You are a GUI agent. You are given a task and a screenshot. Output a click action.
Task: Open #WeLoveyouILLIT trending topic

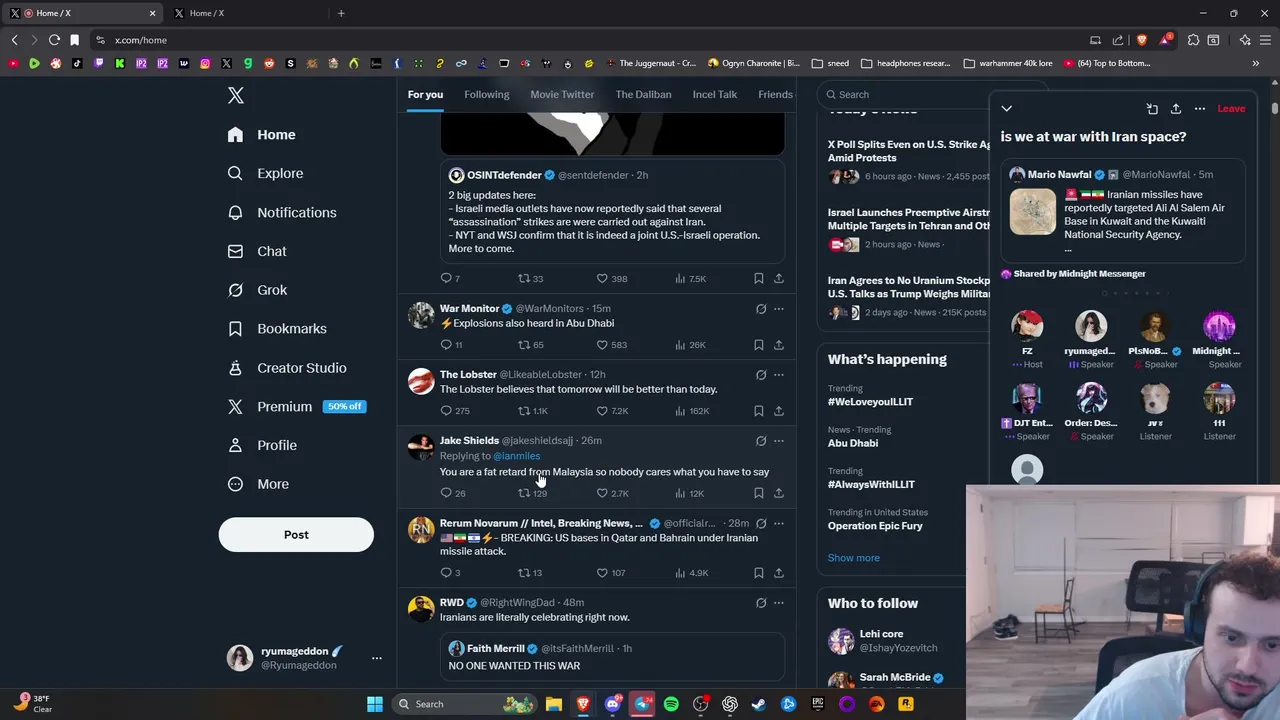coord(870,402)
